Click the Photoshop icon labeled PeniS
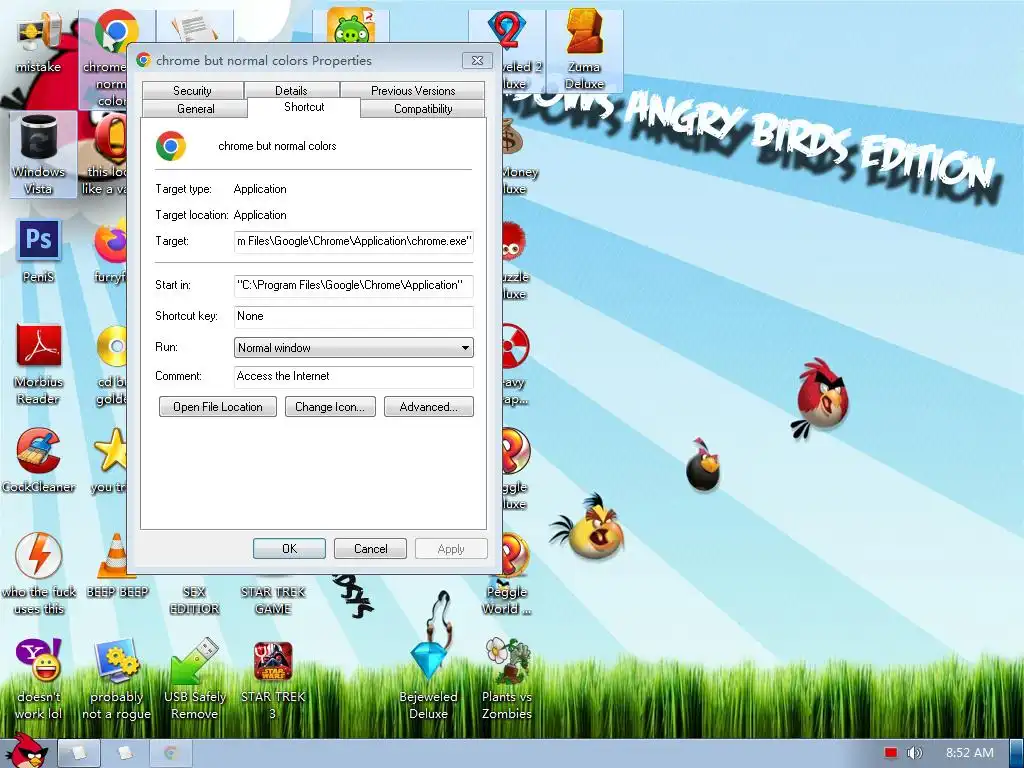Viewport: 1024px width, 768px height. (38, 251)
